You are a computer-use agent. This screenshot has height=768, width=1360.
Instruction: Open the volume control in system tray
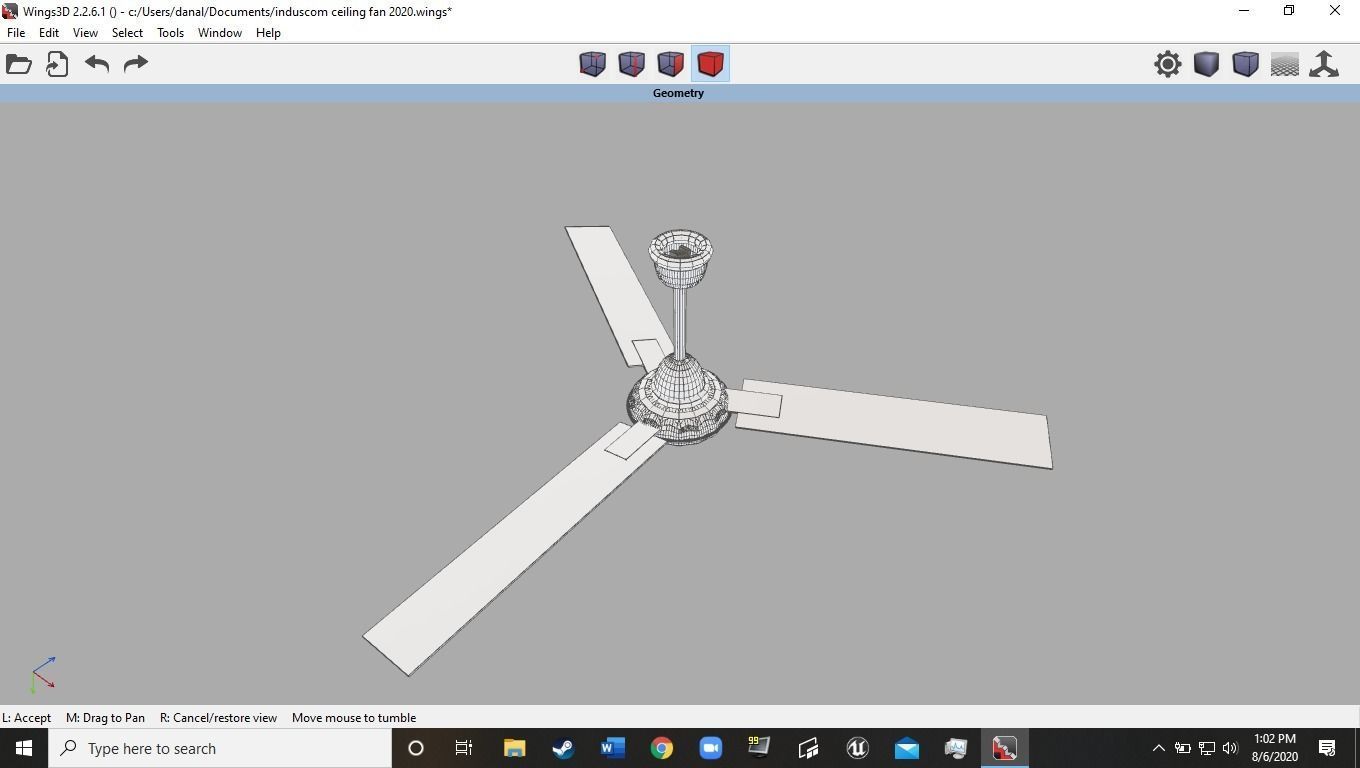tap(1230, 748)
